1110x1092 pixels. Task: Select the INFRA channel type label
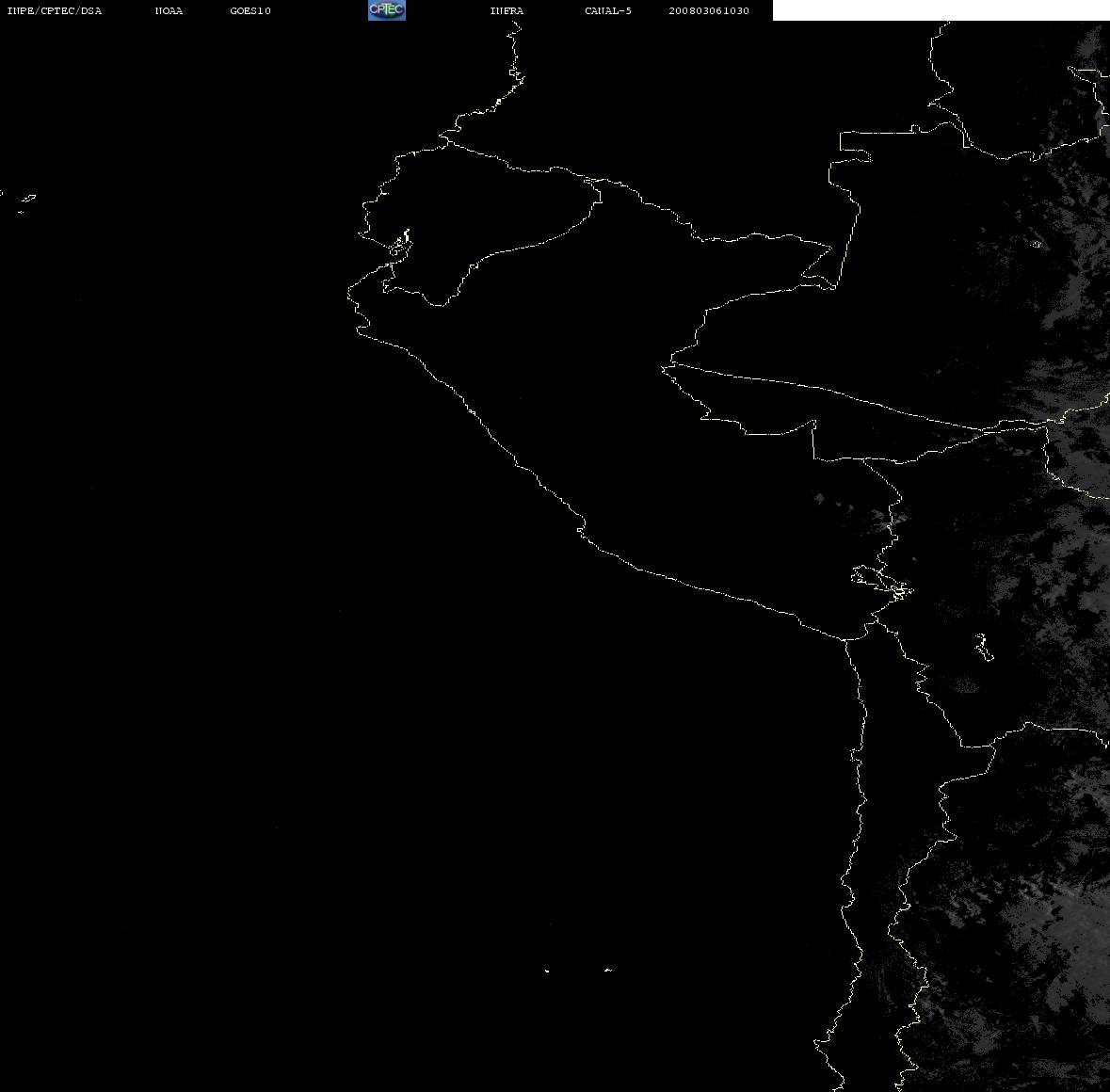pyautogui.click(x=507, y=10)
